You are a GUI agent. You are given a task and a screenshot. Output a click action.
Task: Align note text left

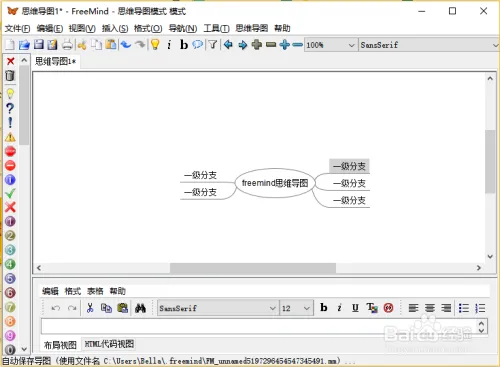pos(413,308)
